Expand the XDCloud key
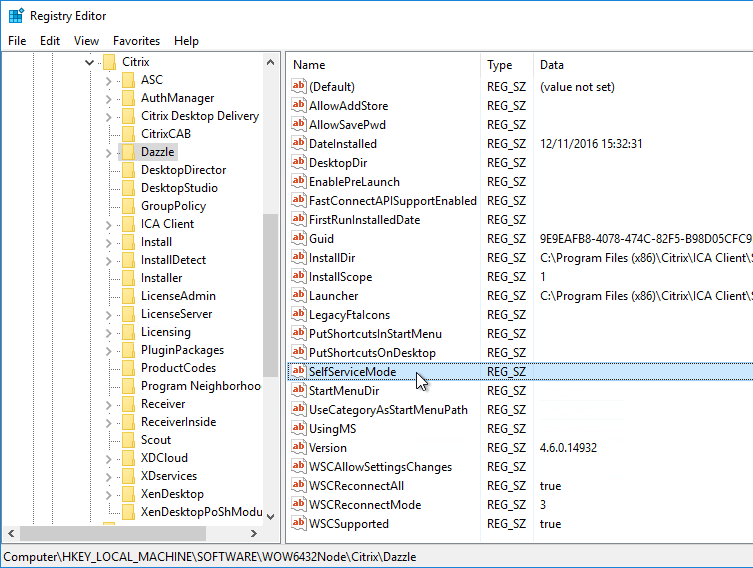Screen dimensions: 753x568 pos(109,459)
